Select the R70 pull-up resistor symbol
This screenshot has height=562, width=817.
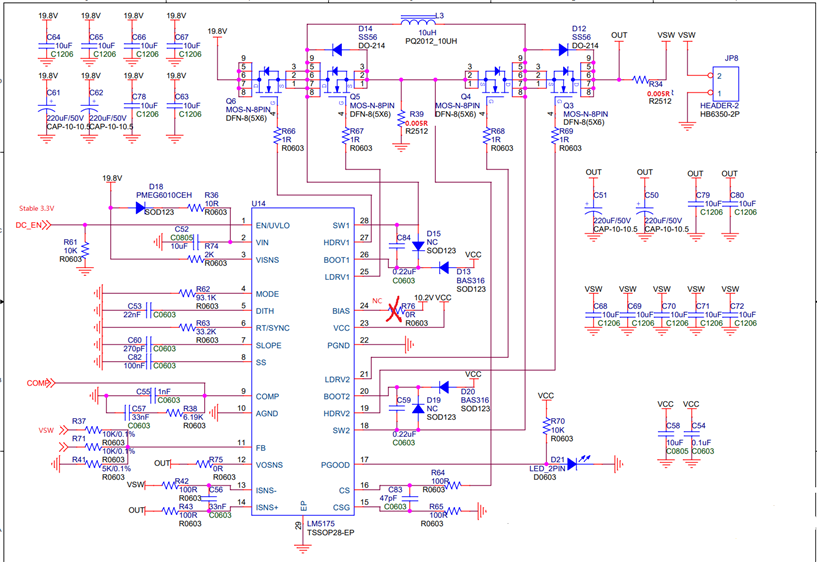pyautogui.click(x=547, y=427)
